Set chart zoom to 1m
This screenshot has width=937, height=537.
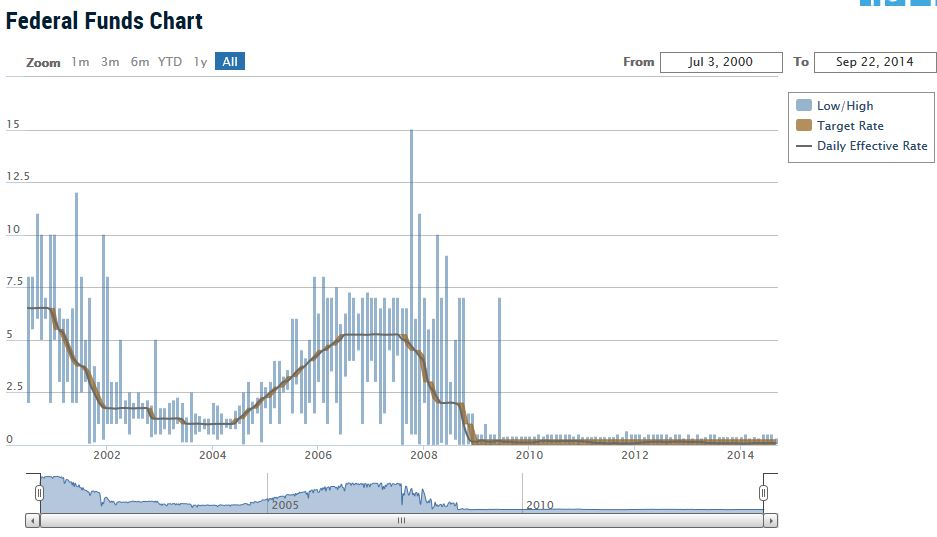(x=80, y=62)
